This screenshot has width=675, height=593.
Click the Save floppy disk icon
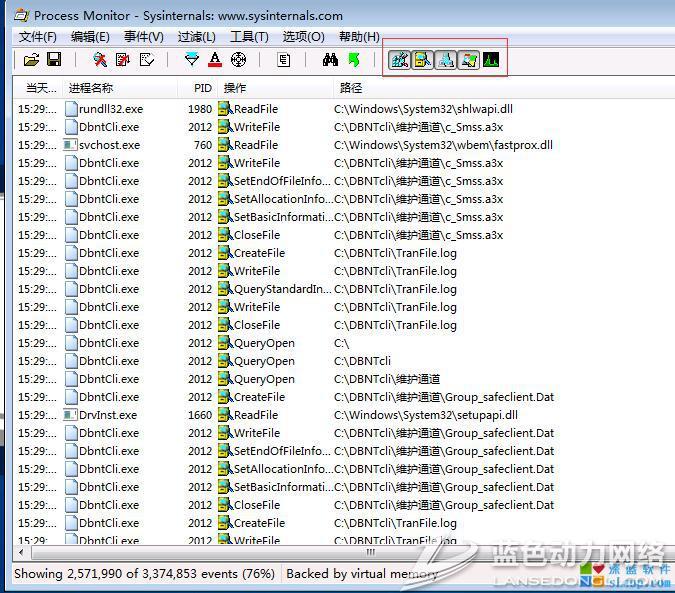point(54,60)
